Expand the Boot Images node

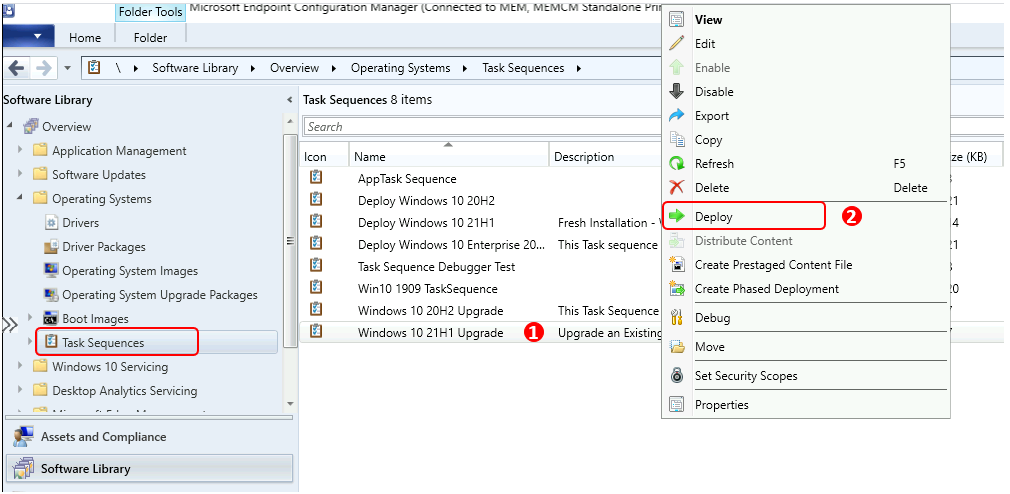tap(30, 318)
